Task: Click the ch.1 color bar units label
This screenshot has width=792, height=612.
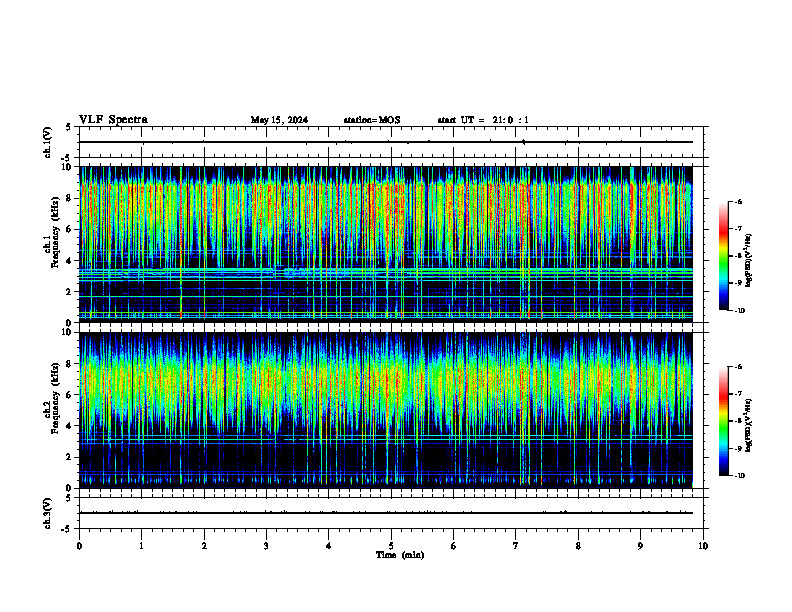Action: pyautogui.click(x=748, y=261)
